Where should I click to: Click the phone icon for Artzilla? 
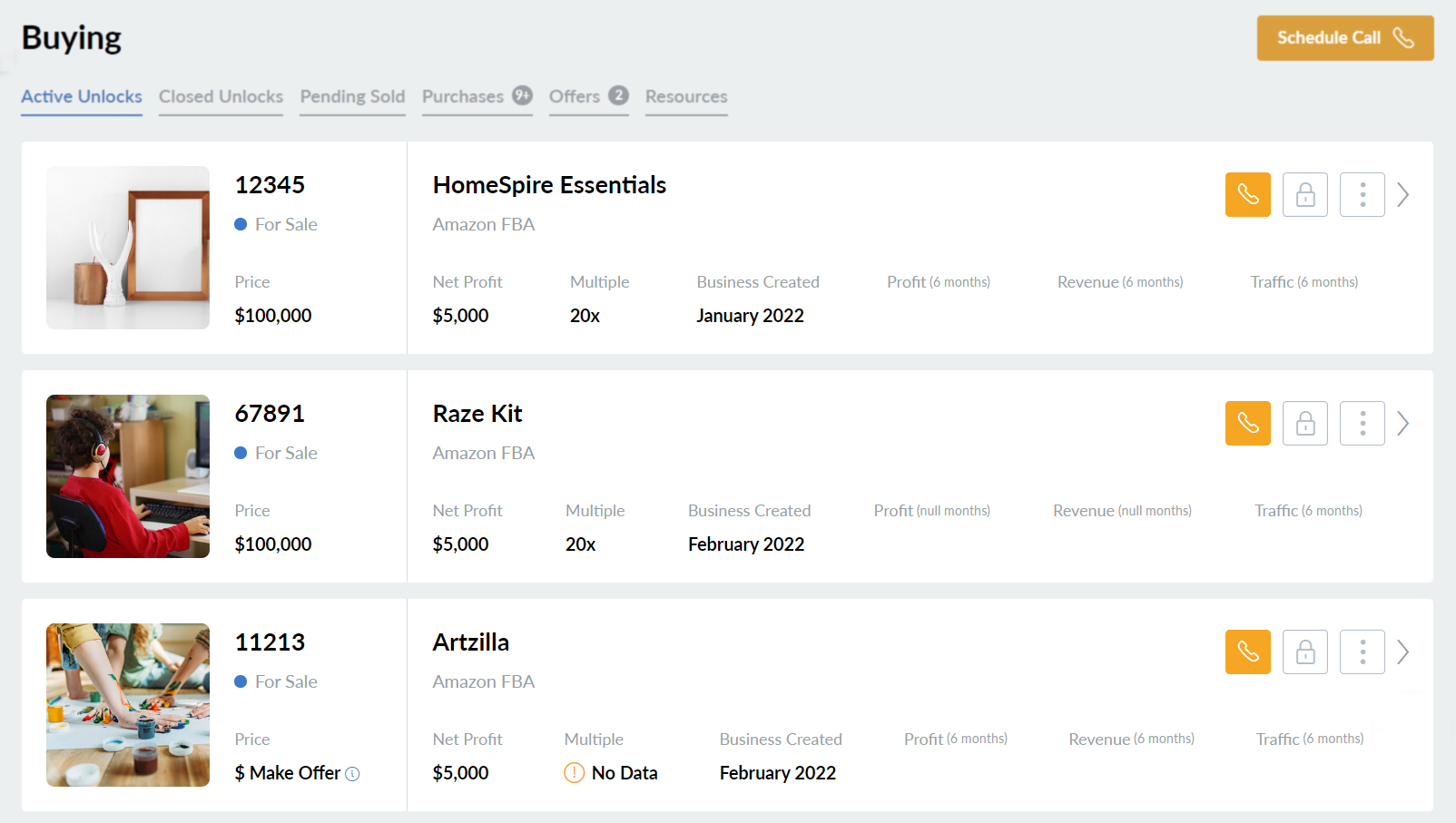coord(1247,652)
